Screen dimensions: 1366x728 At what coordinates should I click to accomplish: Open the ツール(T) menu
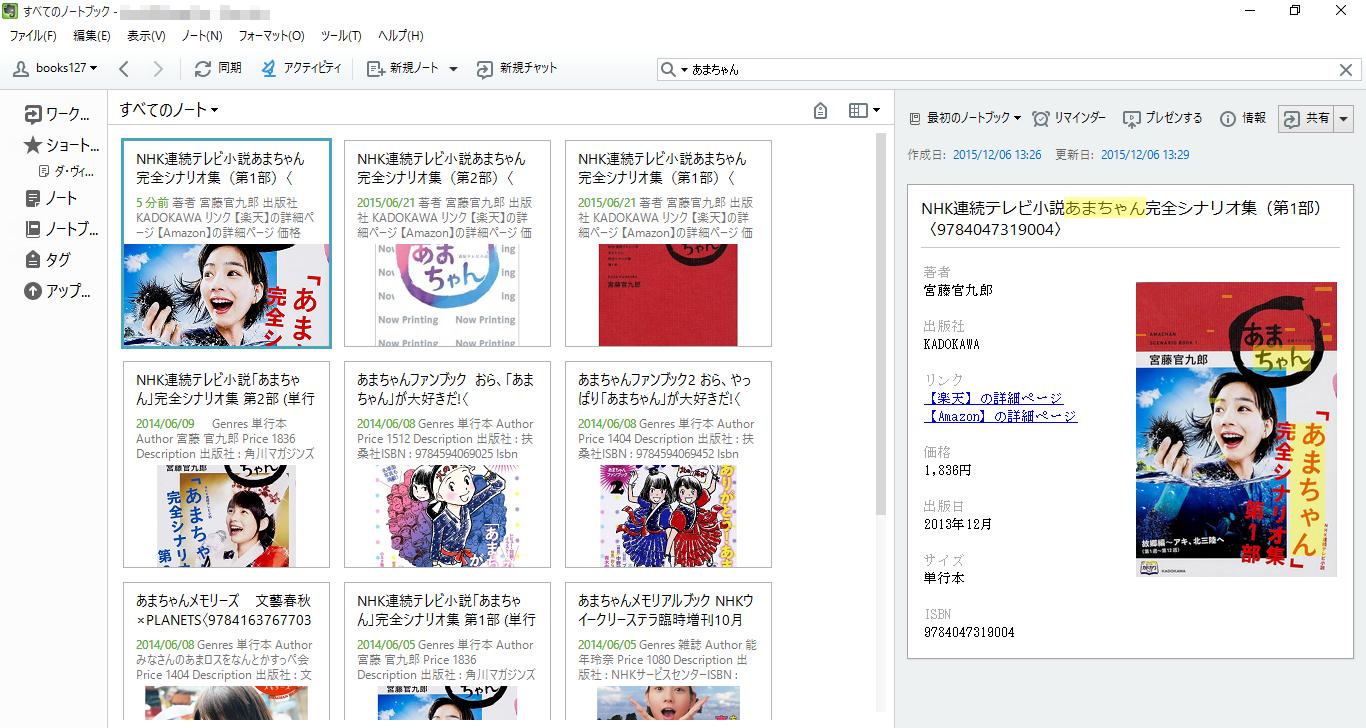click(341, 36)
